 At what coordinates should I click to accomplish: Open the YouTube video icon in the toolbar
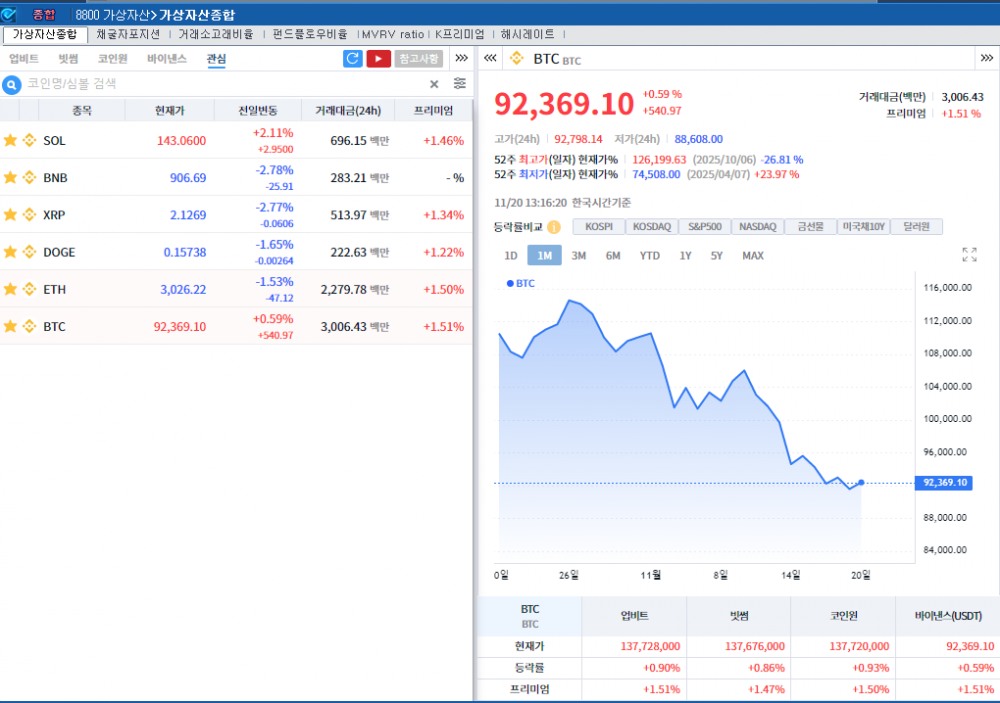tap(378, 58)
